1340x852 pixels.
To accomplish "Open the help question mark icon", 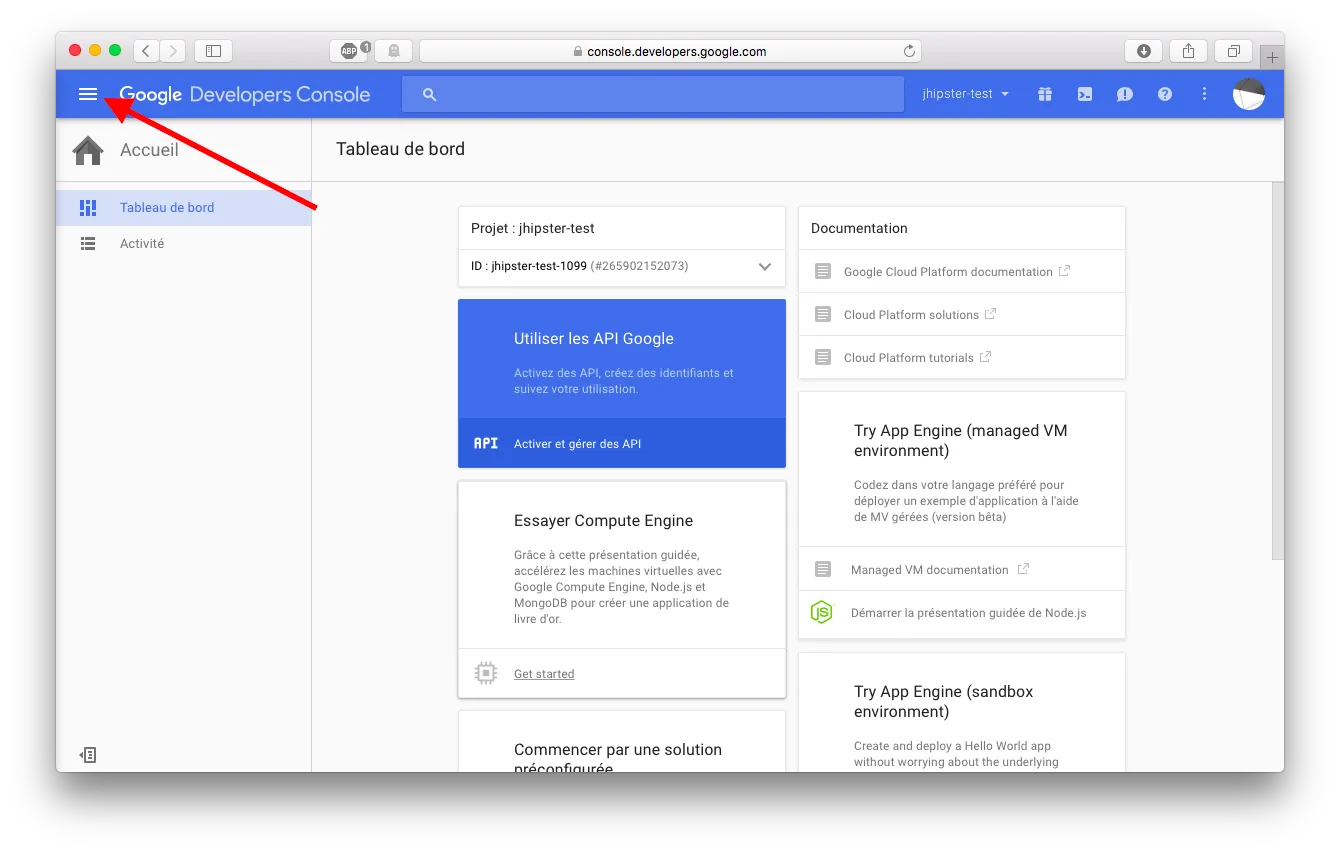I will click(x=1165, y=94).
